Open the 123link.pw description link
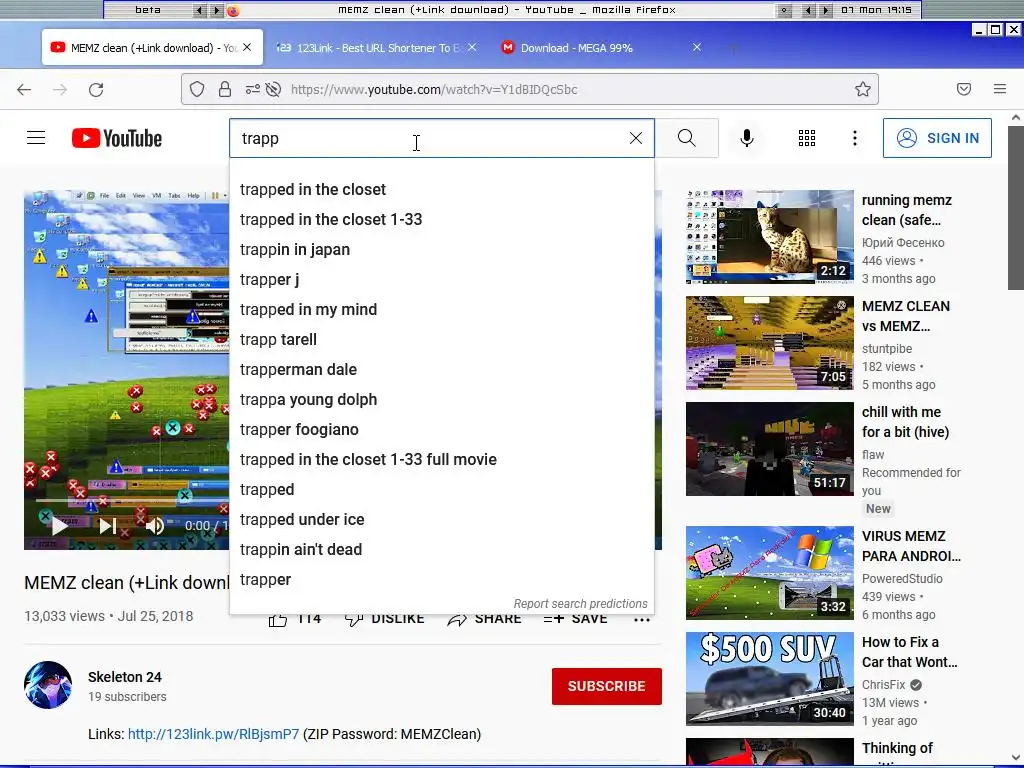Viewport: 1024px width, 768px height. click(214, 734)
